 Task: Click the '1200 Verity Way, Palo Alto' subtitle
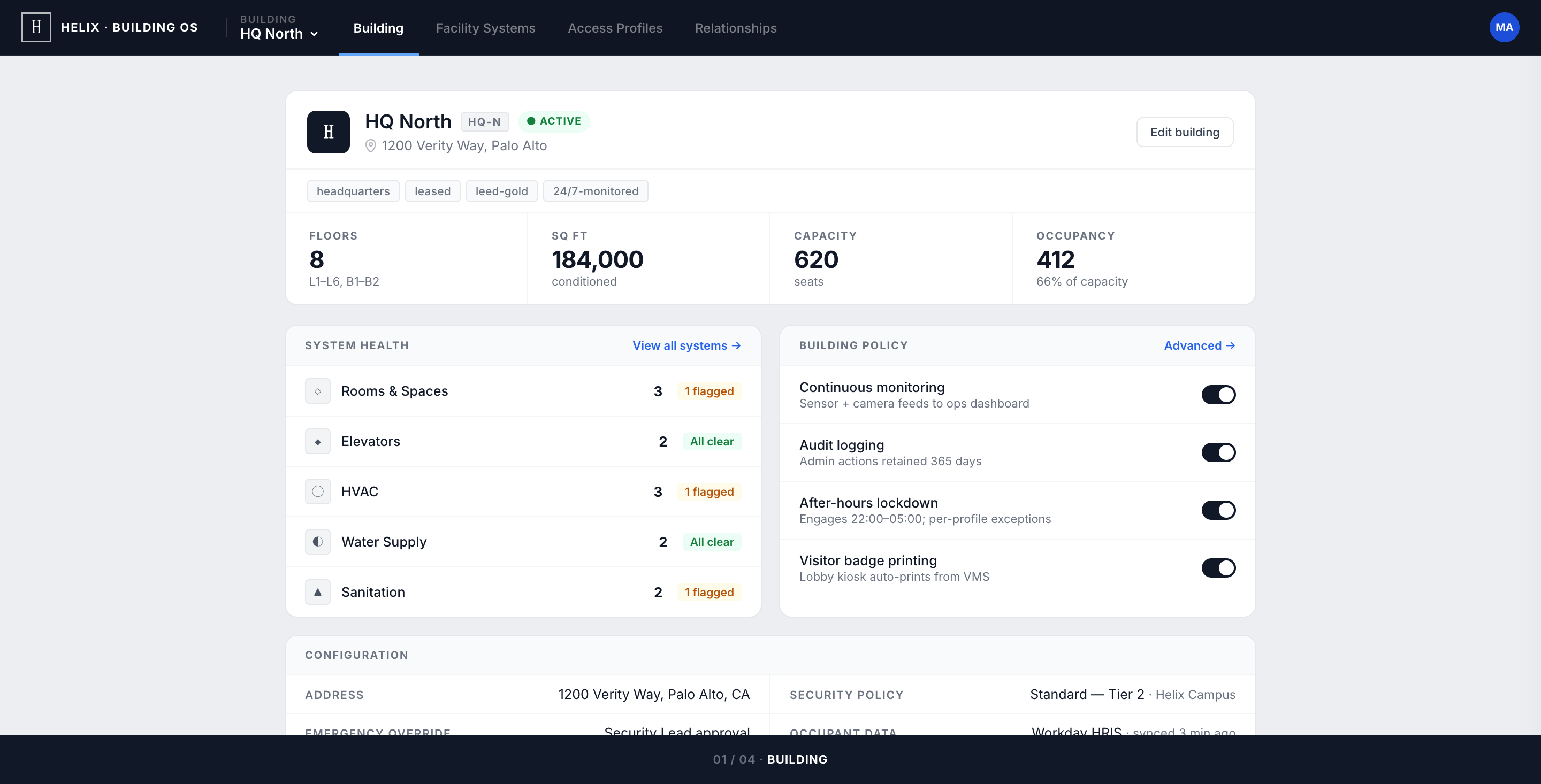coord(464,146)
